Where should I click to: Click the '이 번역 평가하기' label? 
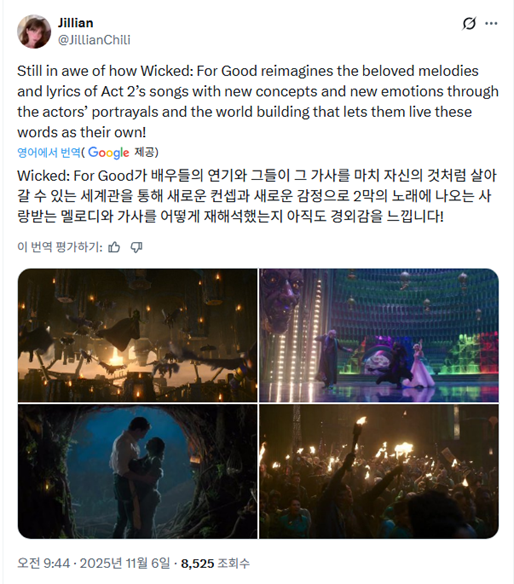click(60, 247)
